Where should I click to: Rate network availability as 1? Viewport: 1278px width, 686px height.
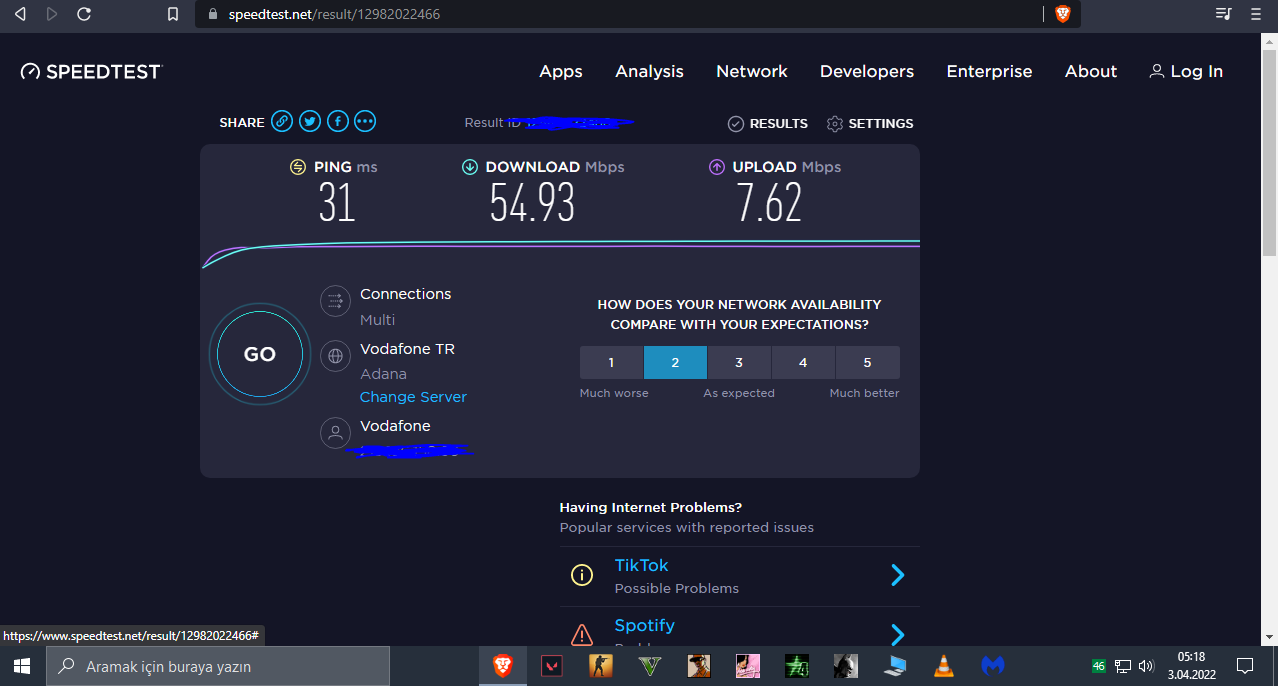[611, 362]
